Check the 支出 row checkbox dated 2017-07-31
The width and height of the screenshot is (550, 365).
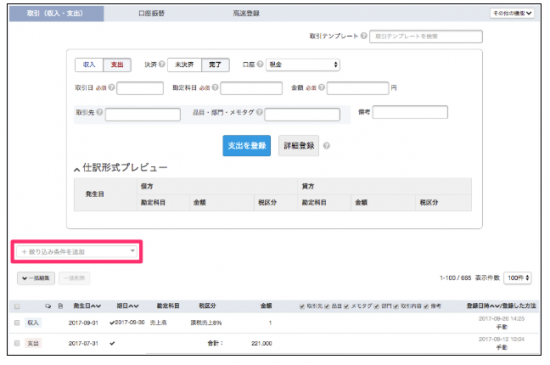click(17, 343)
